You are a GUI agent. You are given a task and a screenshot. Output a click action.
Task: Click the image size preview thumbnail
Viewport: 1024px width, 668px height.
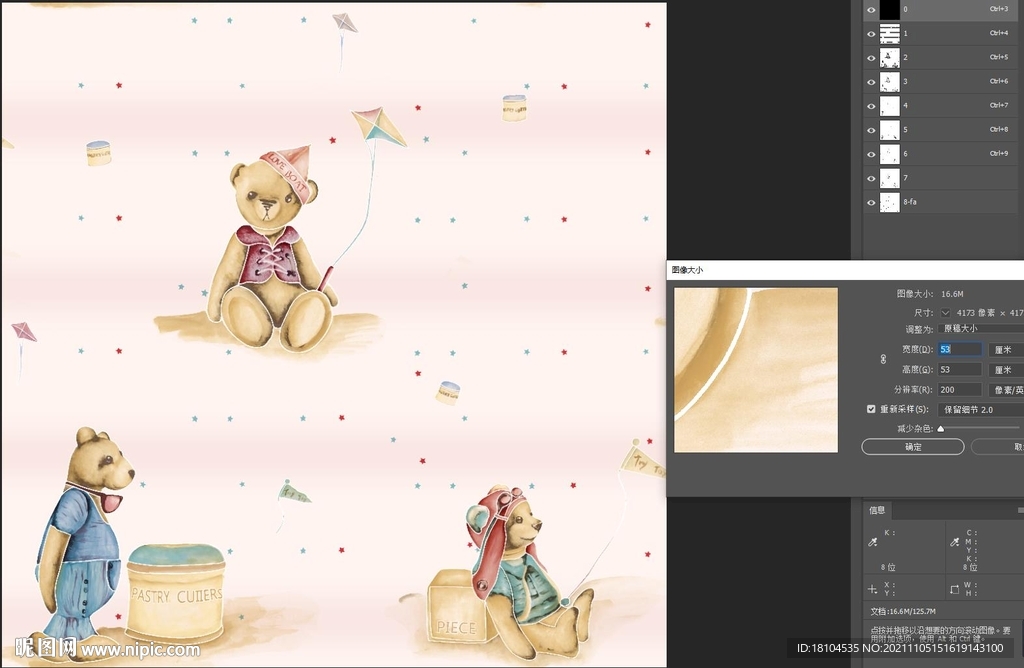click(755, 370)
